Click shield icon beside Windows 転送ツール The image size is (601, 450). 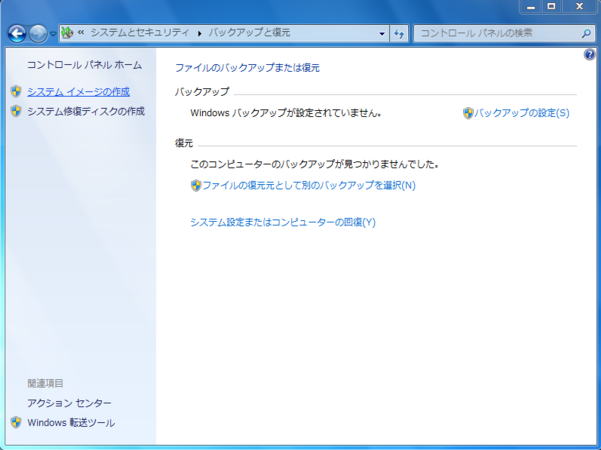(16, 422)
